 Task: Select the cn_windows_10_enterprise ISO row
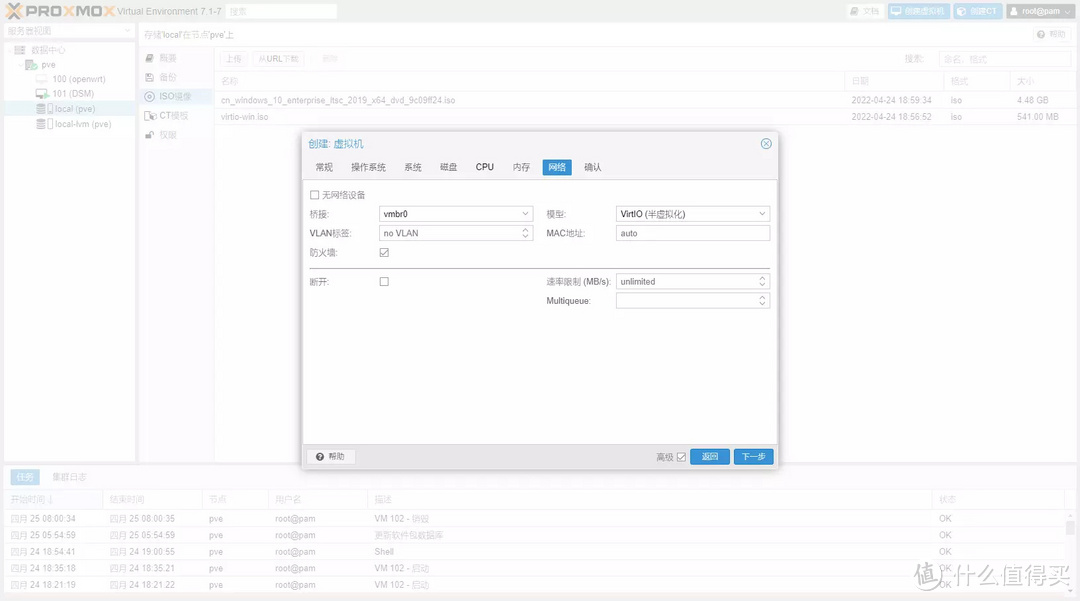point(643,101)
